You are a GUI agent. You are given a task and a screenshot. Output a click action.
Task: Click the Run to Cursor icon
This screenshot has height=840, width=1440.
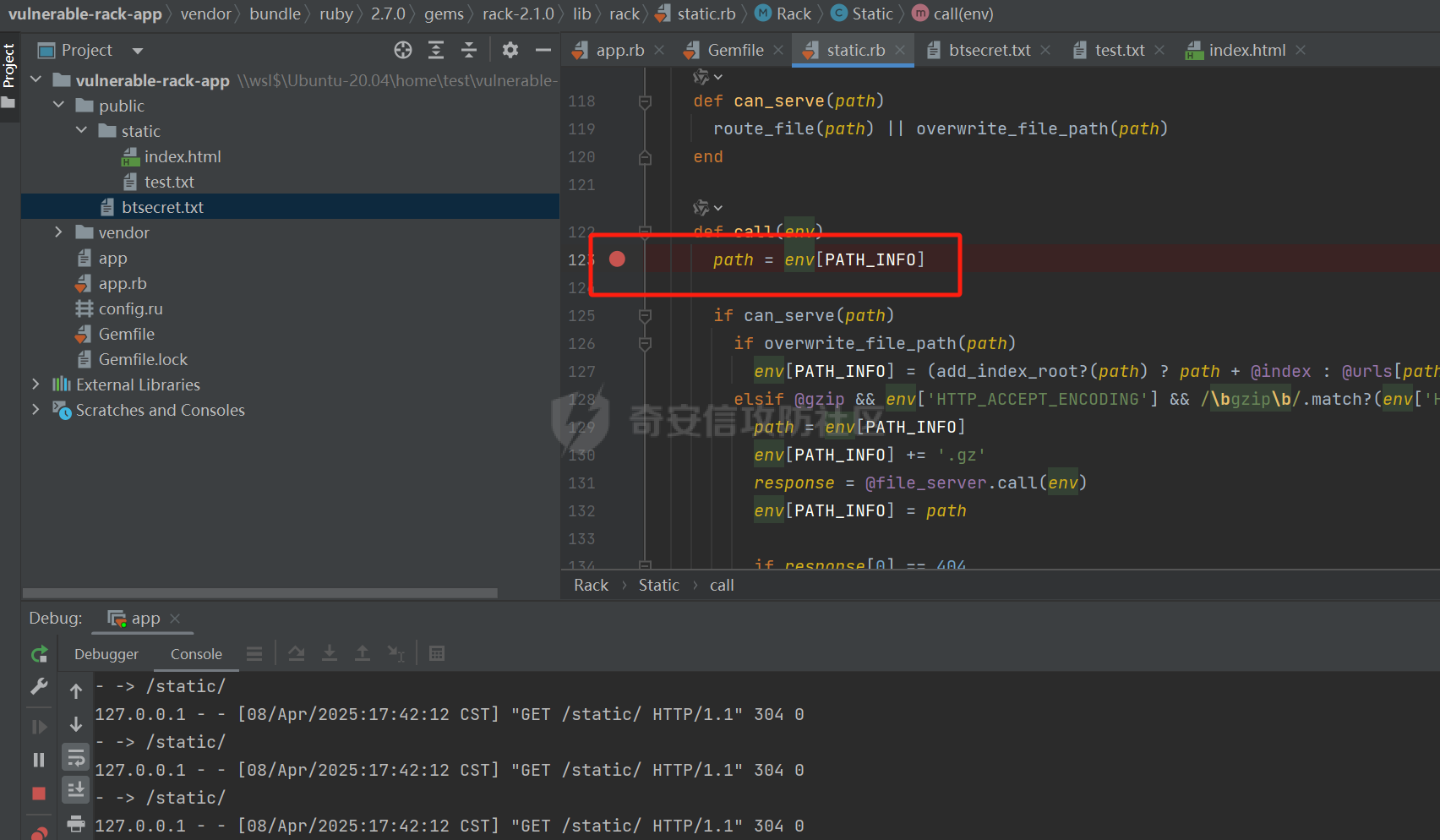(395, 653)
